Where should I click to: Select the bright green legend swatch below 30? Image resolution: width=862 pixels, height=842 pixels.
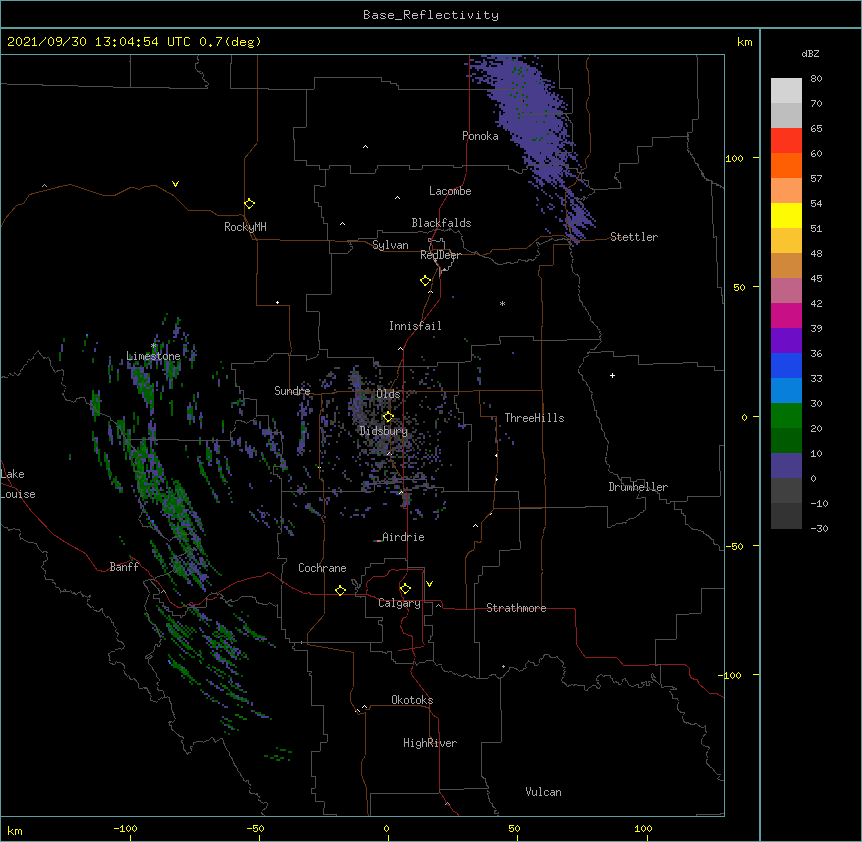pyautogui.click(x=786, y=416)
